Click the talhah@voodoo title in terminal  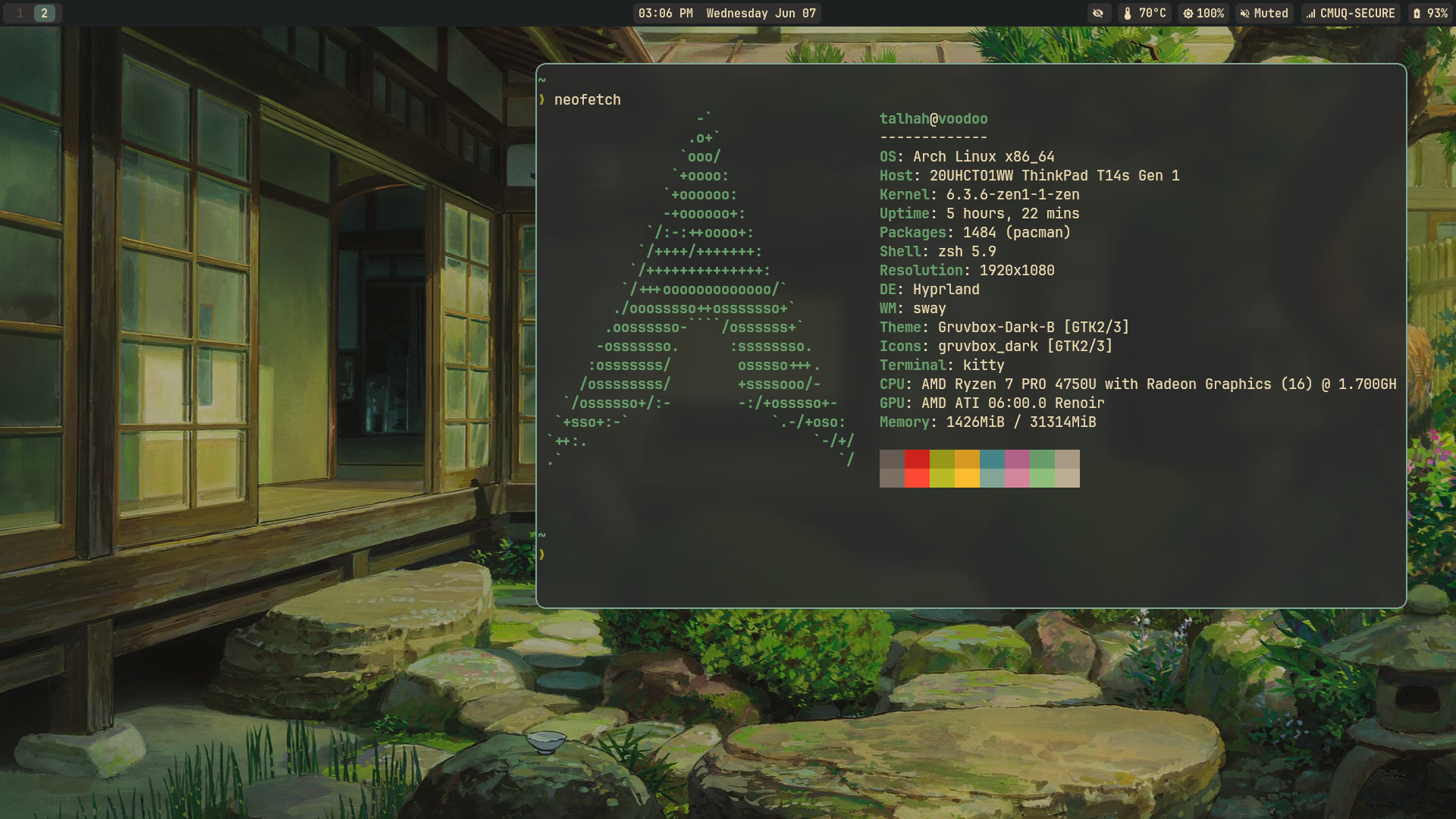934,118
